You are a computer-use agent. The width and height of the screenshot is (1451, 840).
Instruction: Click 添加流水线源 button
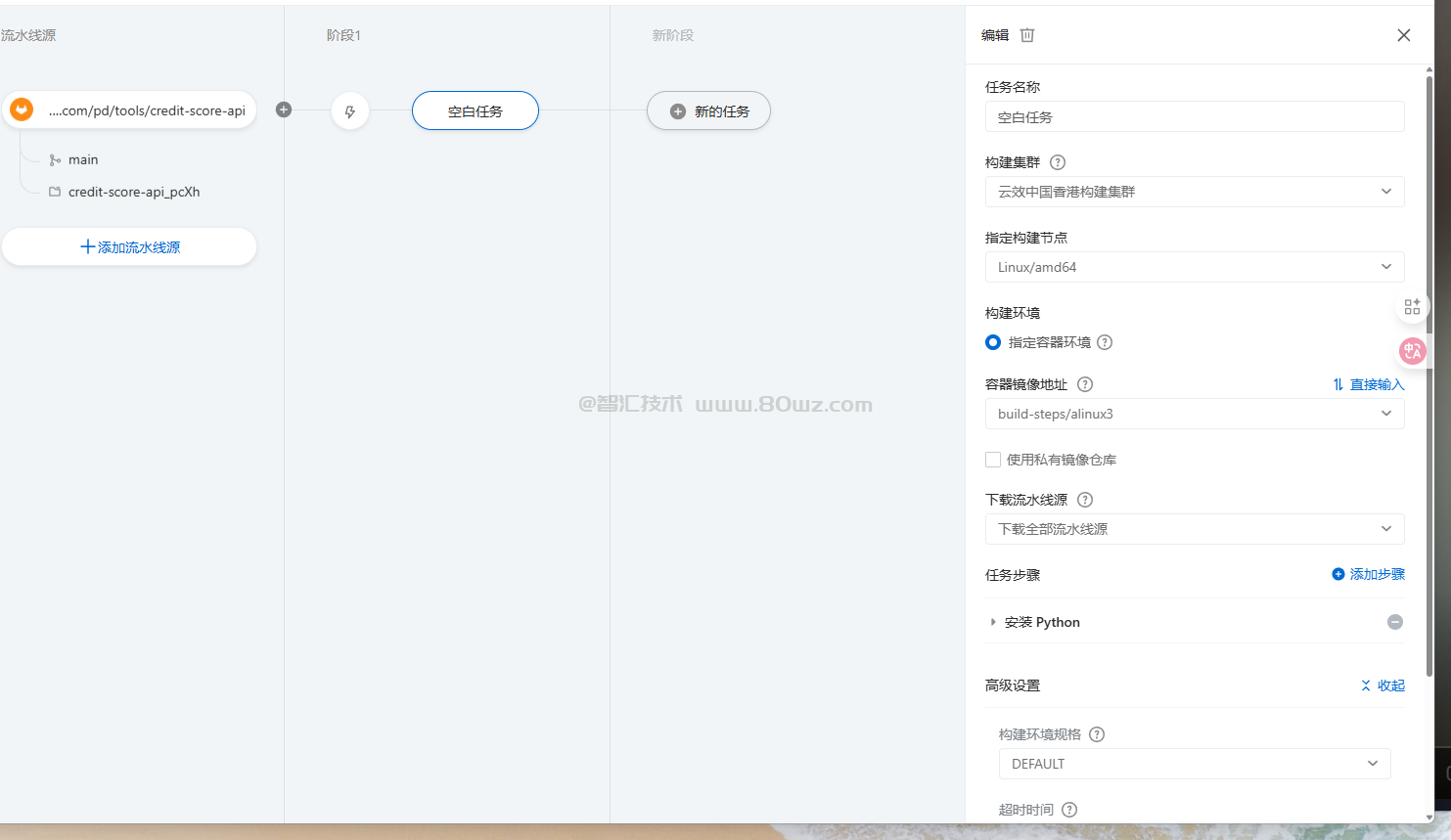coord(129,247)
